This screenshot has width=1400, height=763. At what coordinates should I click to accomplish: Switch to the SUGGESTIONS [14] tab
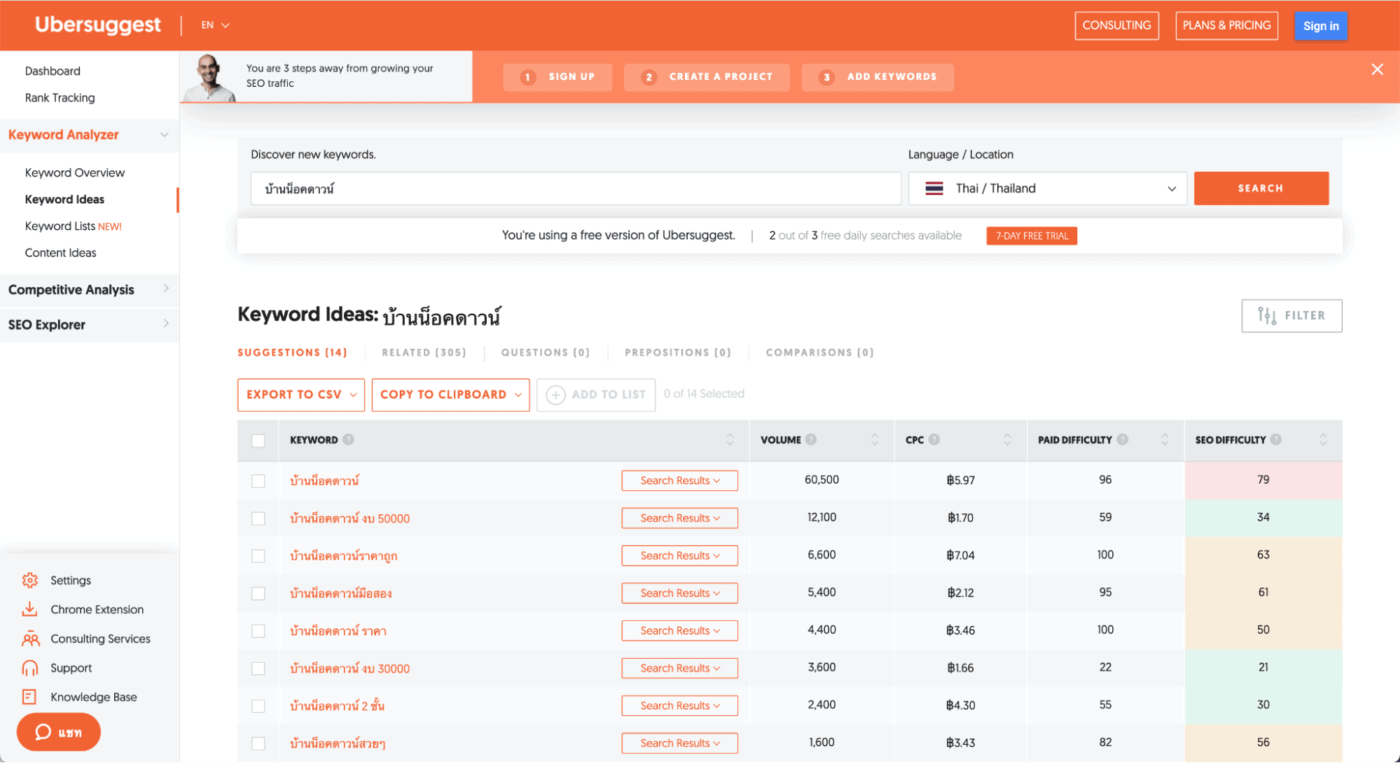(x=292, y=353)
